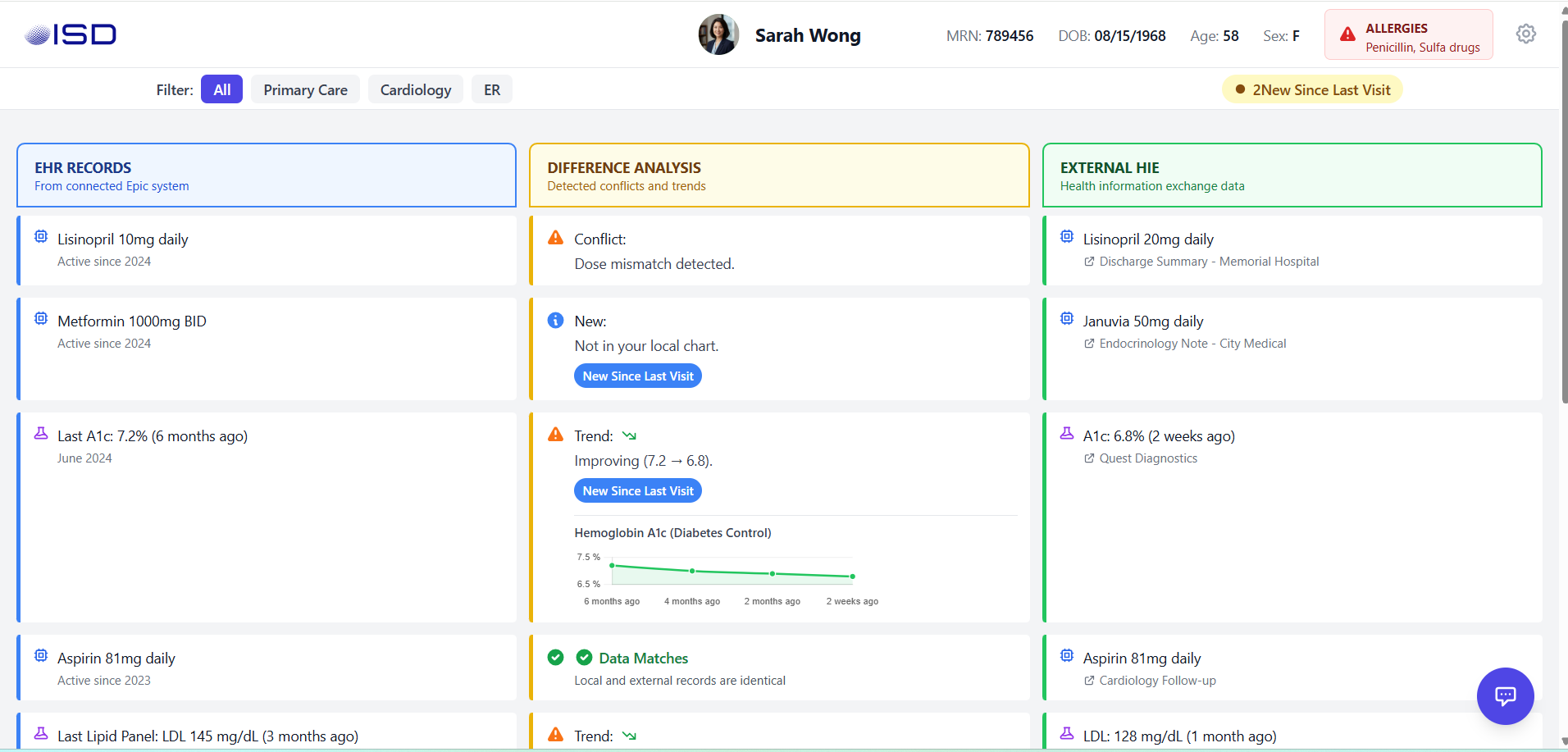
Task: Click Sarah Wong's profile photo
Action: click(x=718, y=34)
